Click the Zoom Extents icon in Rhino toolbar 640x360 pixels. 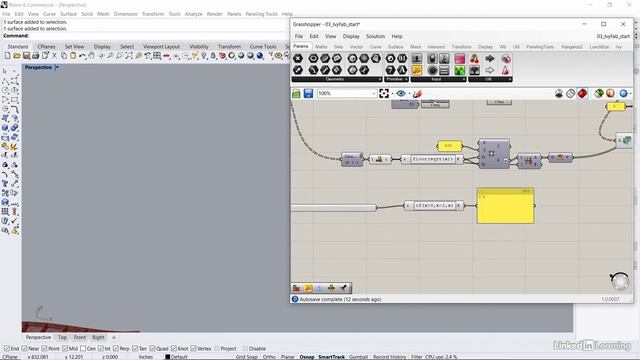coord(129,56)
